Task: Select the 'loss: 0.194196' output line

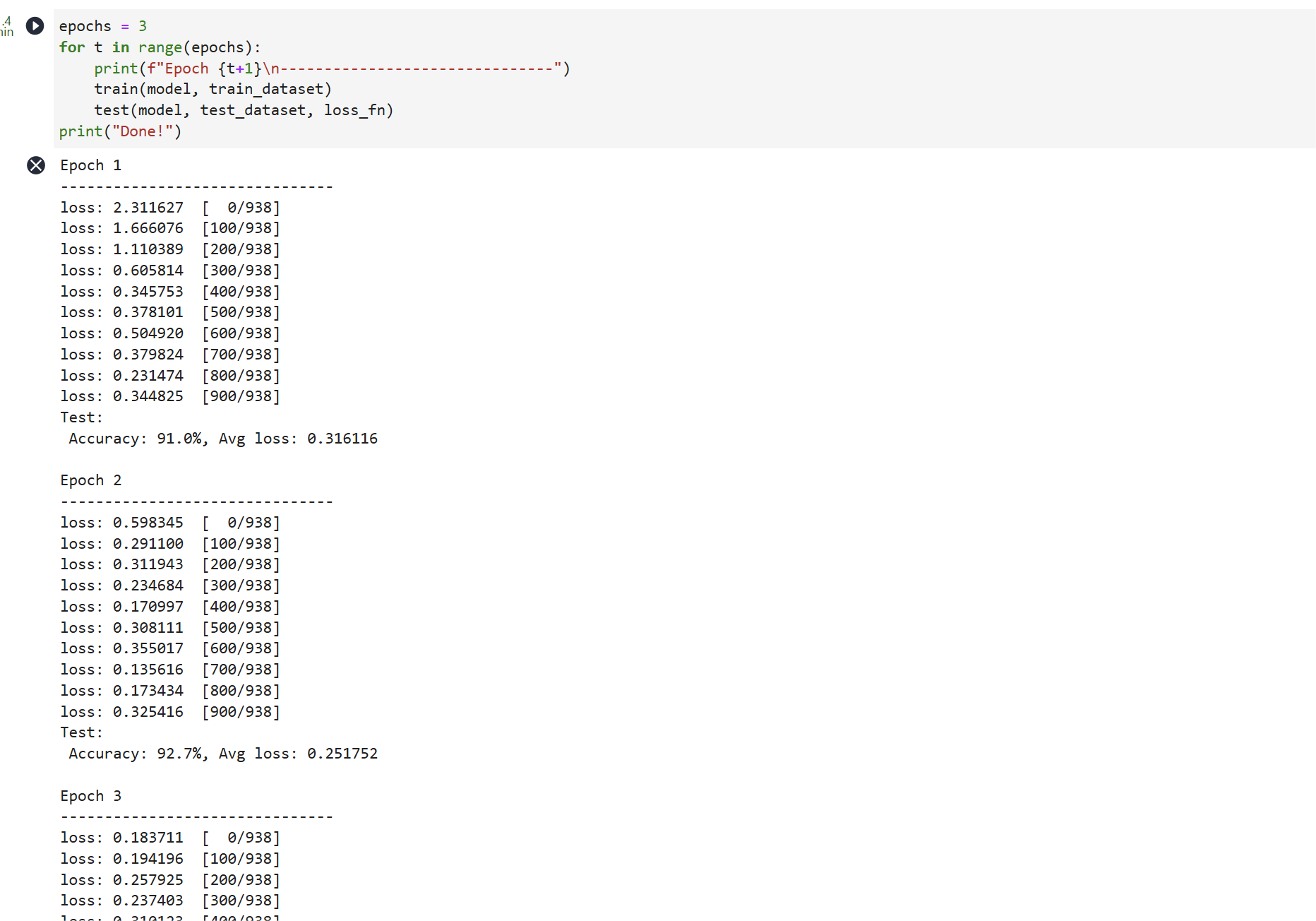Action: tap(170, 859)
